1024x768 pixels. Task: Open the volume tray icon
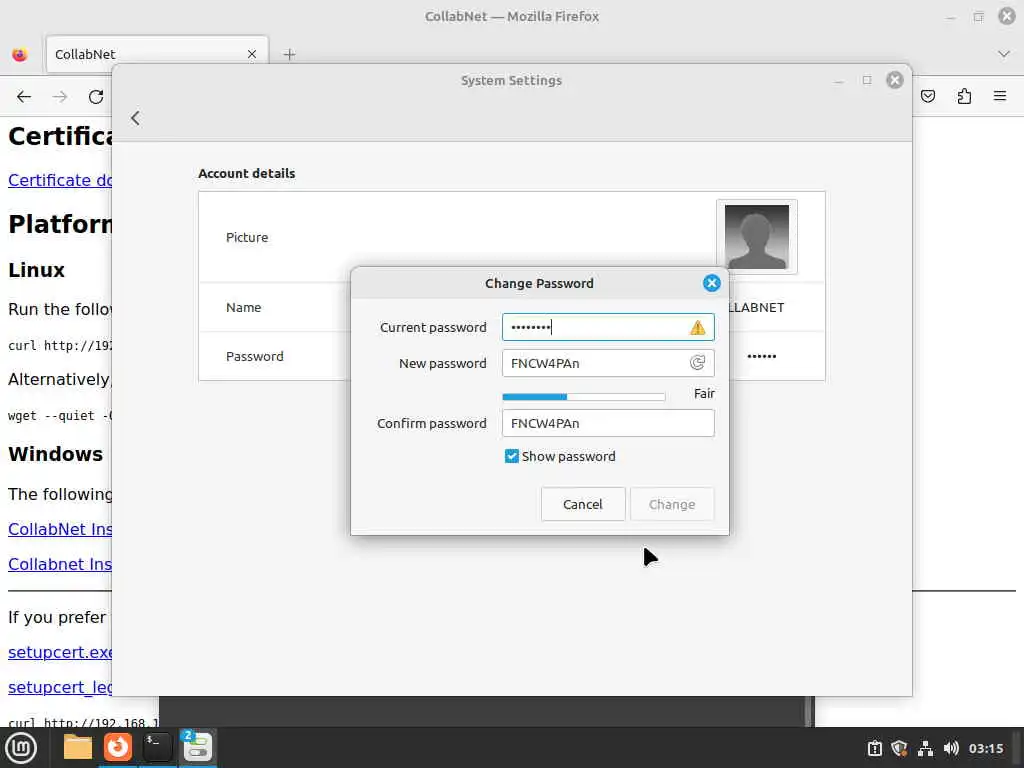[951, 748]
